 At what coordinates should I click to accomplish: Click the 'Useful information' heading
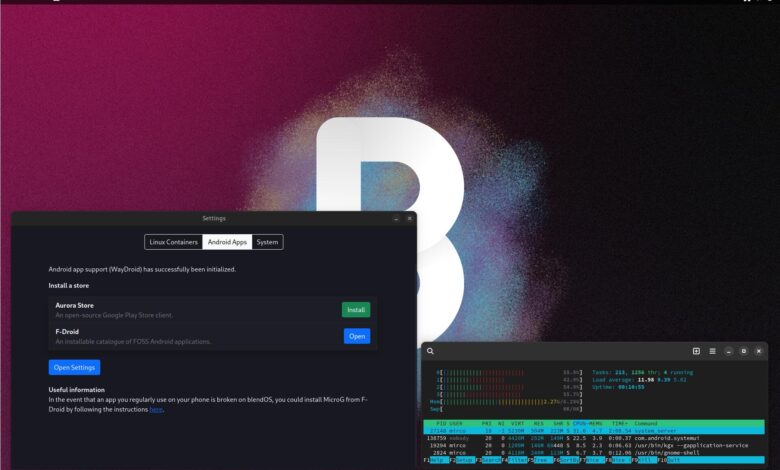77,390
